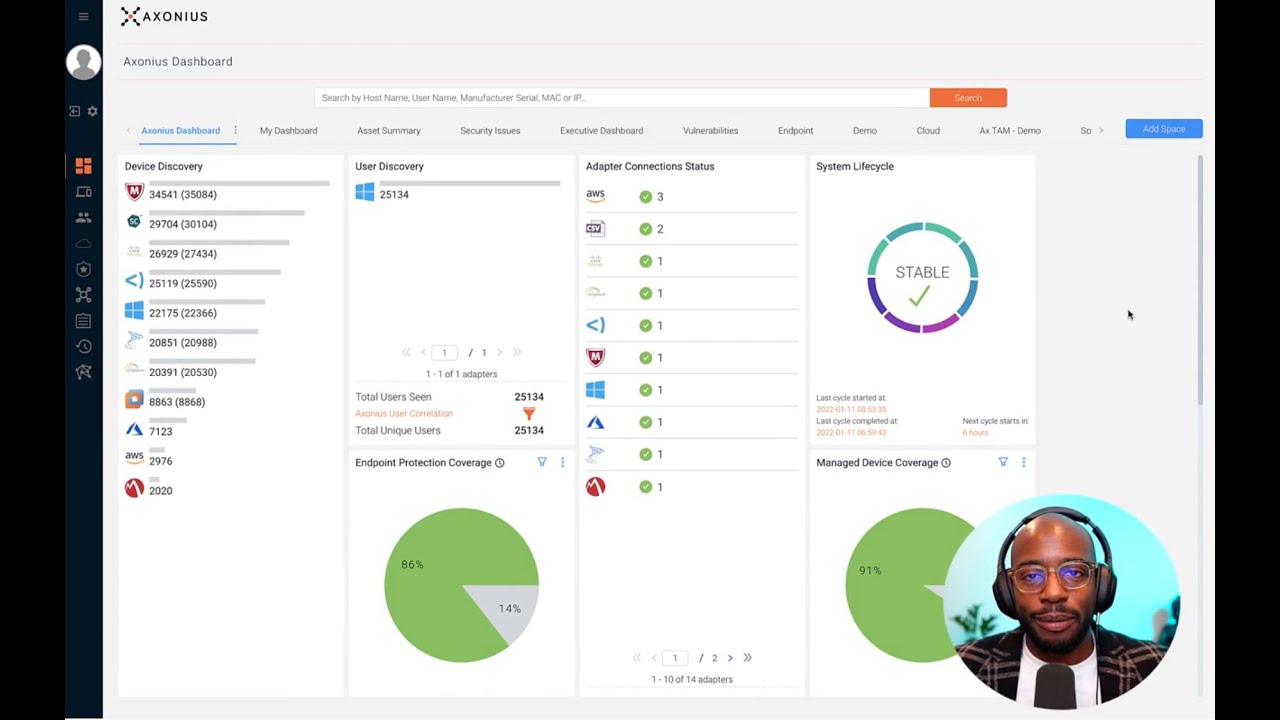Click the 14% gray slice of Endpoint pie
This screenshot has height=720, width=1280.
(x=510, y=607)
